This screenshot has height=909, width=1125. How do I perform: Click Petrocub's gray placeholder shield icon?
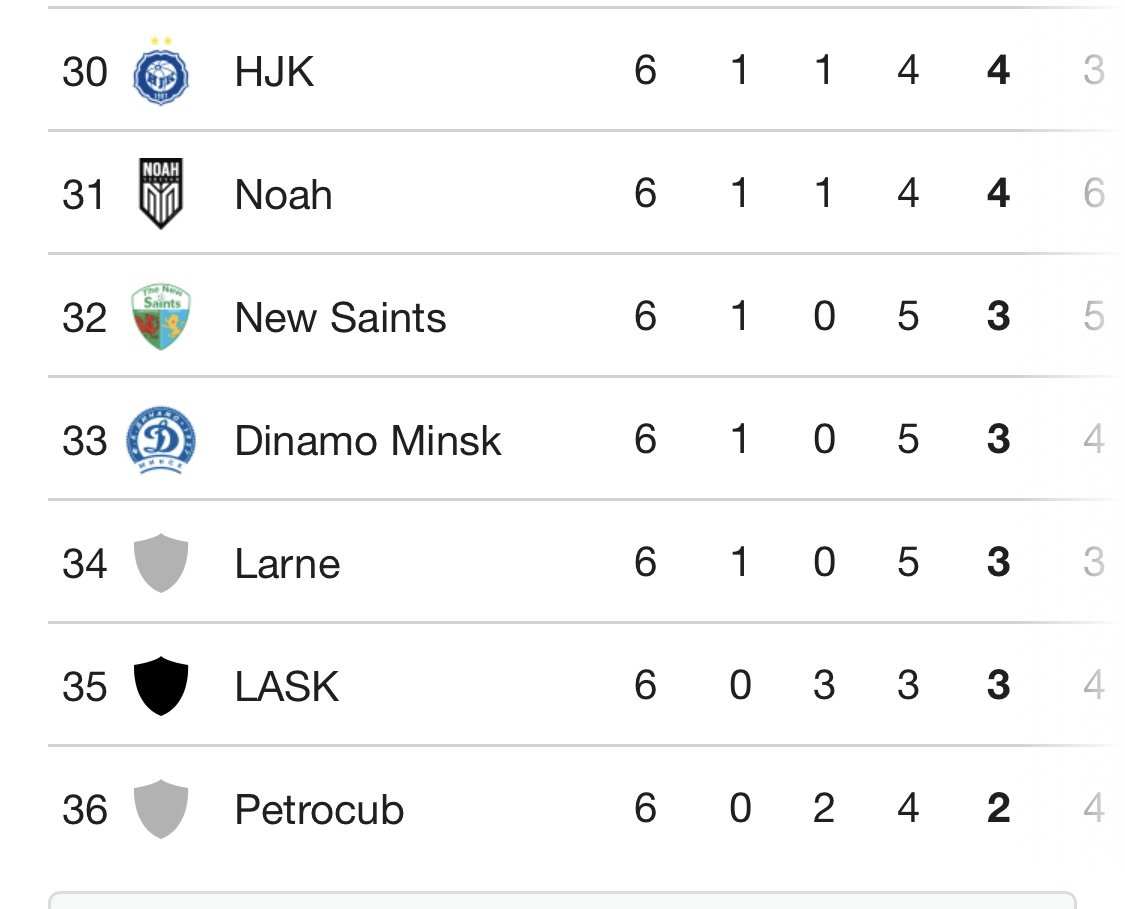click(161, 809)
